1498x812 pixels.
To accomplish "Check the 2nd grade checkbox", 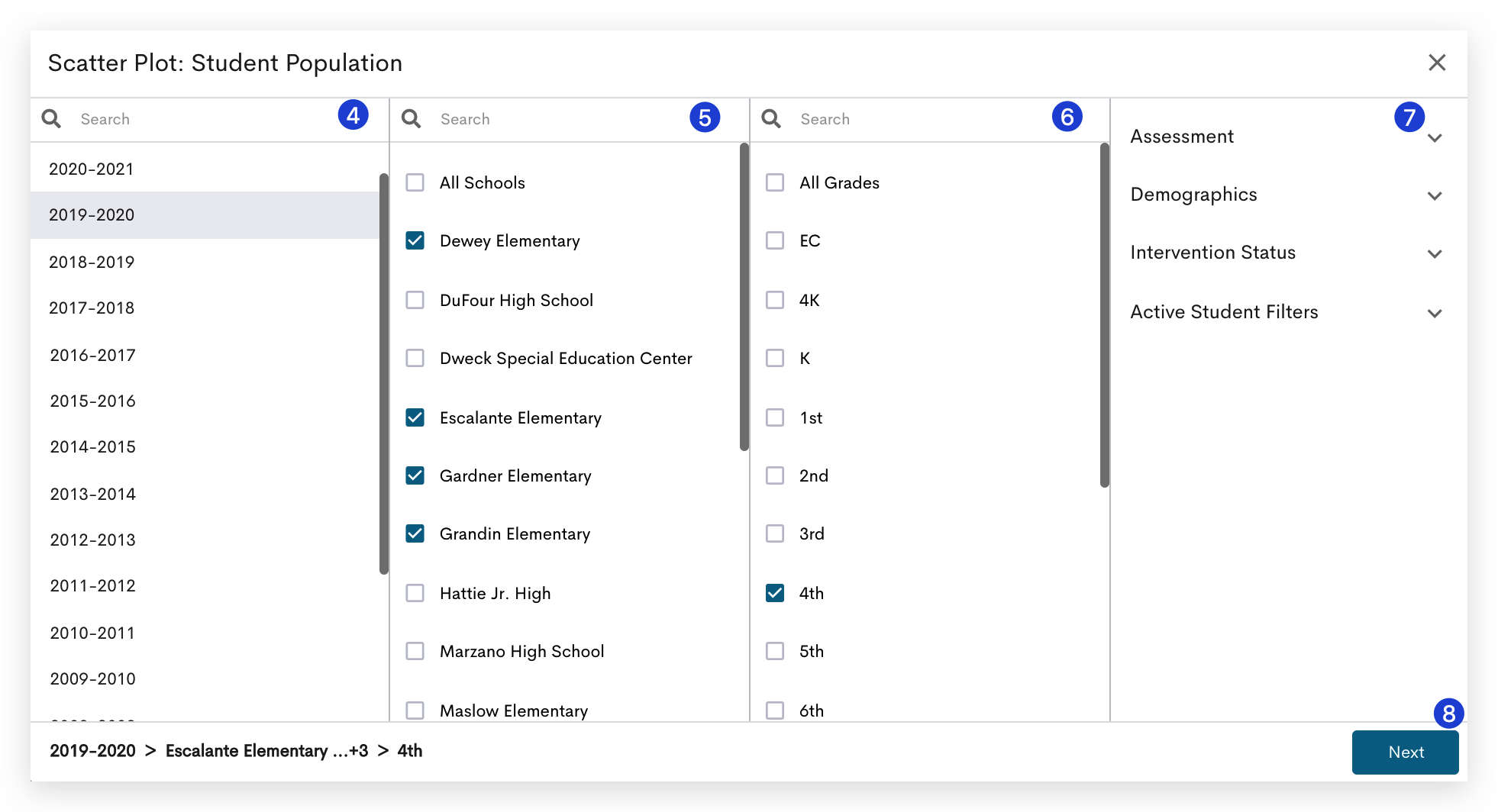I will 775,475.
